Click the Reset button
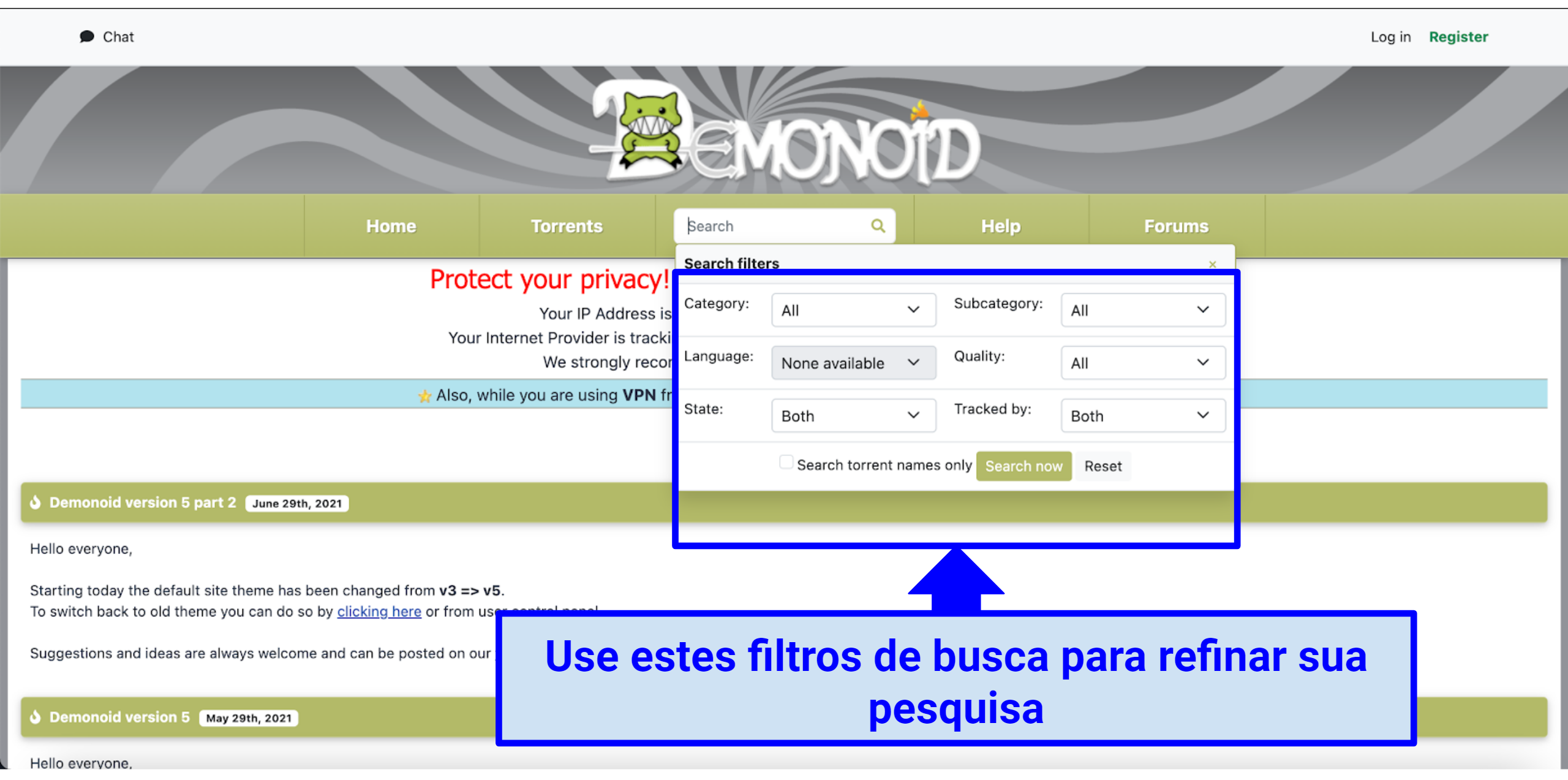1568x780 pixels. click(x=1103, y=465)
